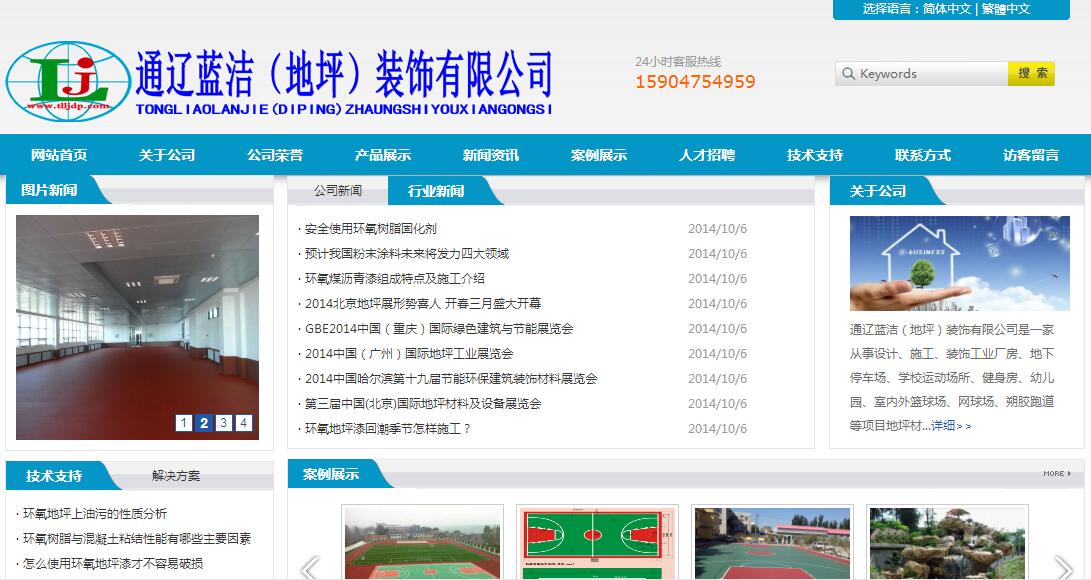Show slide 4 in image slideshow
The image size is (1091, 580).
pyautogui.click(x=244, y=423)
